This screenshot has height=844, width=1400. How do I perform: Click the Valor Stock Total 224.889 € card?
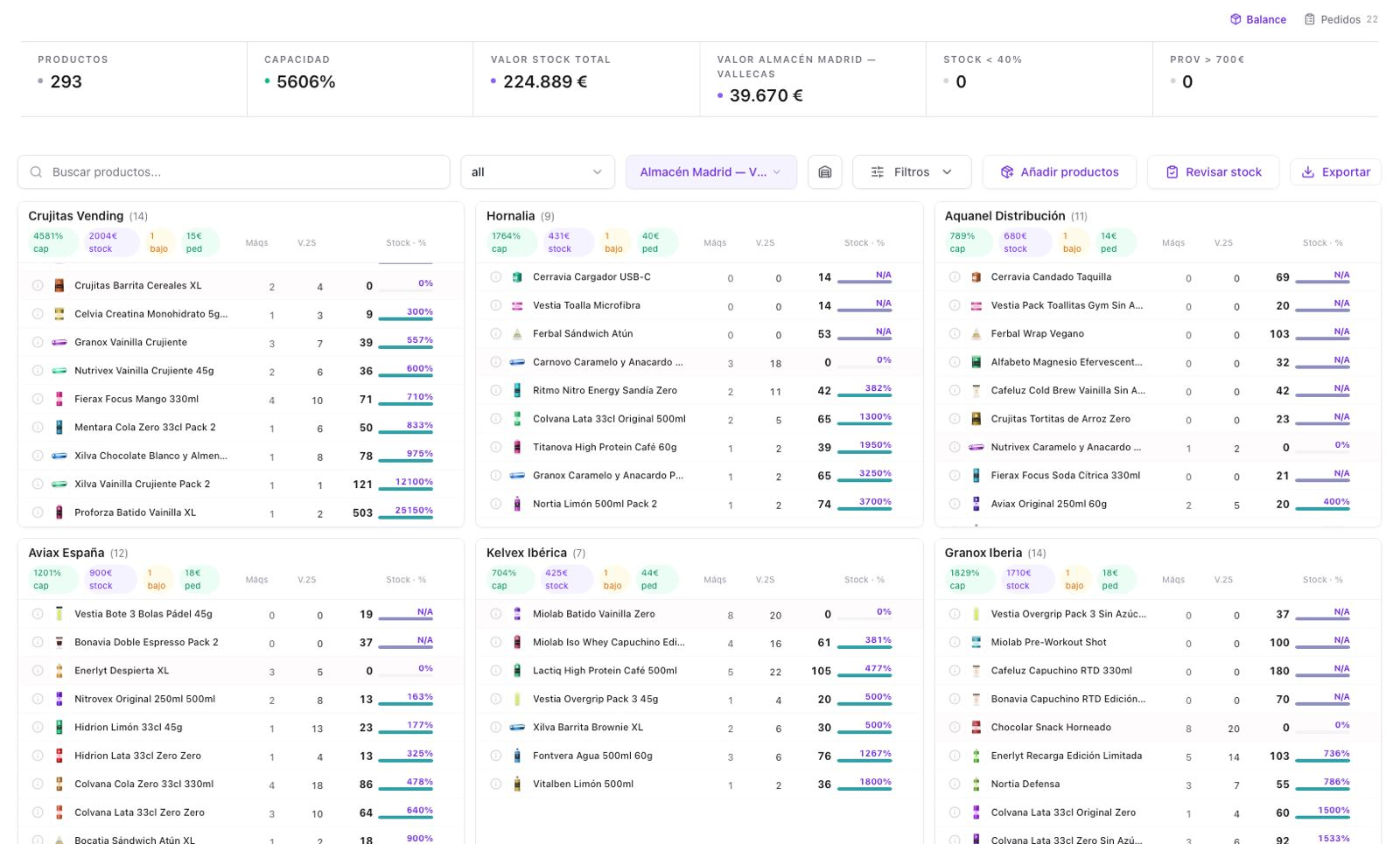(586, 80)
